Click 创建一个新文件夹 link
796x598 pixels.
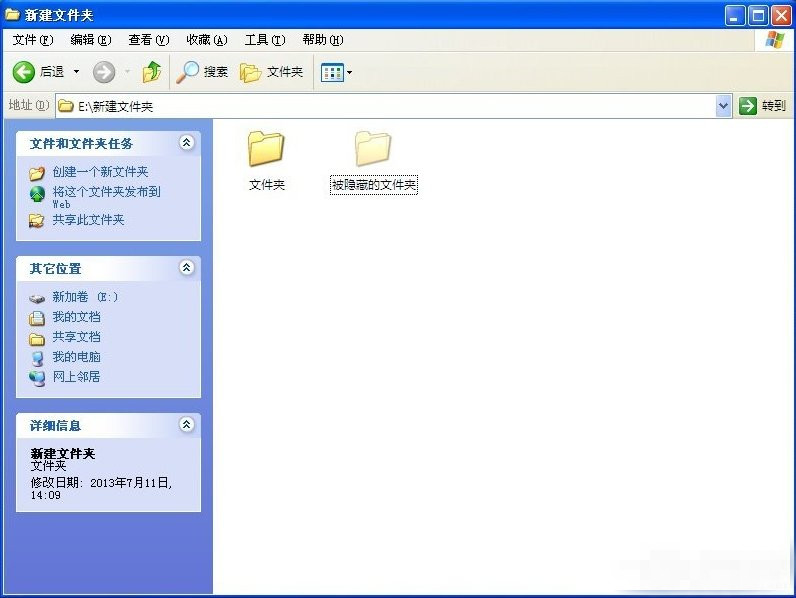(100, 172)
